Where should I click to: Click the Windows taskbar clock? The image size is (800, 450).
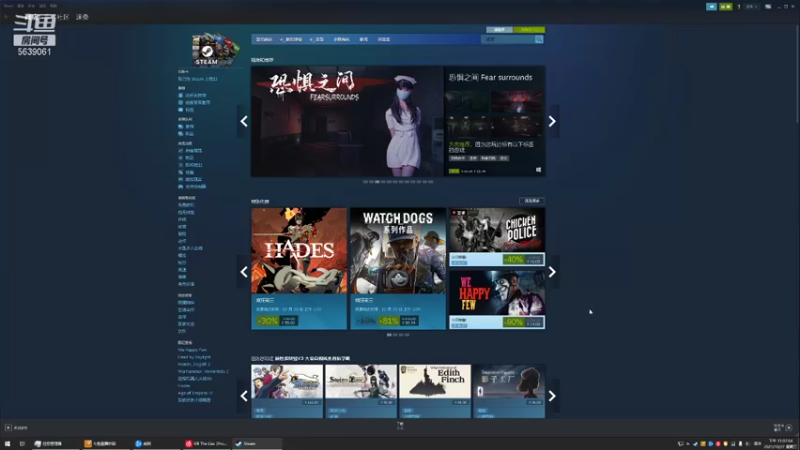point(781,444)
